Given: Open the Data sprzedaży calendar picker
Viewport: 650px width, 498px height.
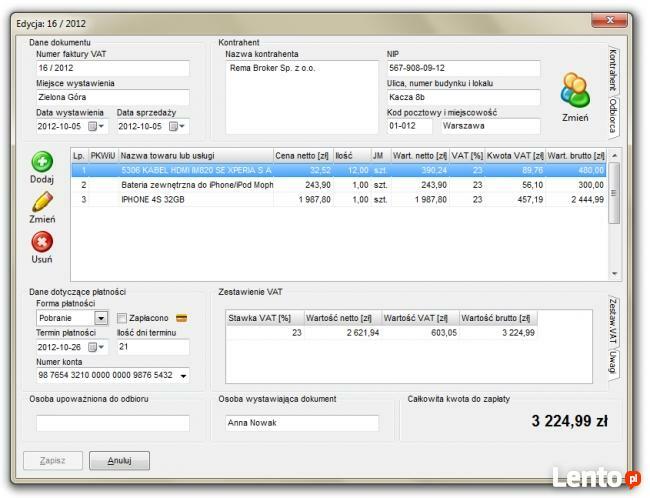Looking at the screenshot, I should [178, 126].
